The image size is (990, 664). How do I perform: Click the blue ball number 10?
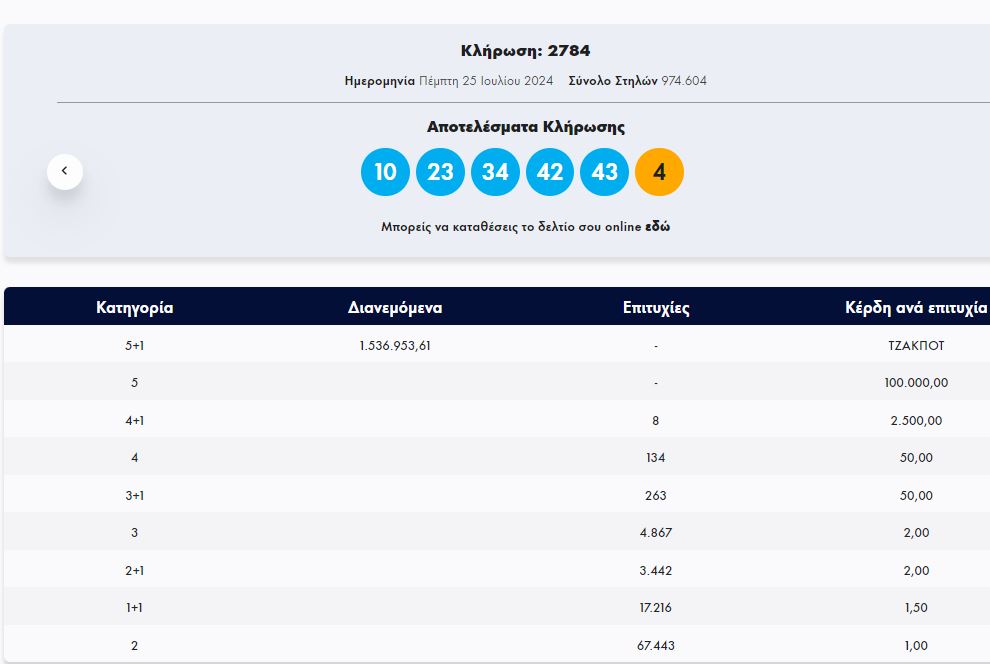(385, 172)
